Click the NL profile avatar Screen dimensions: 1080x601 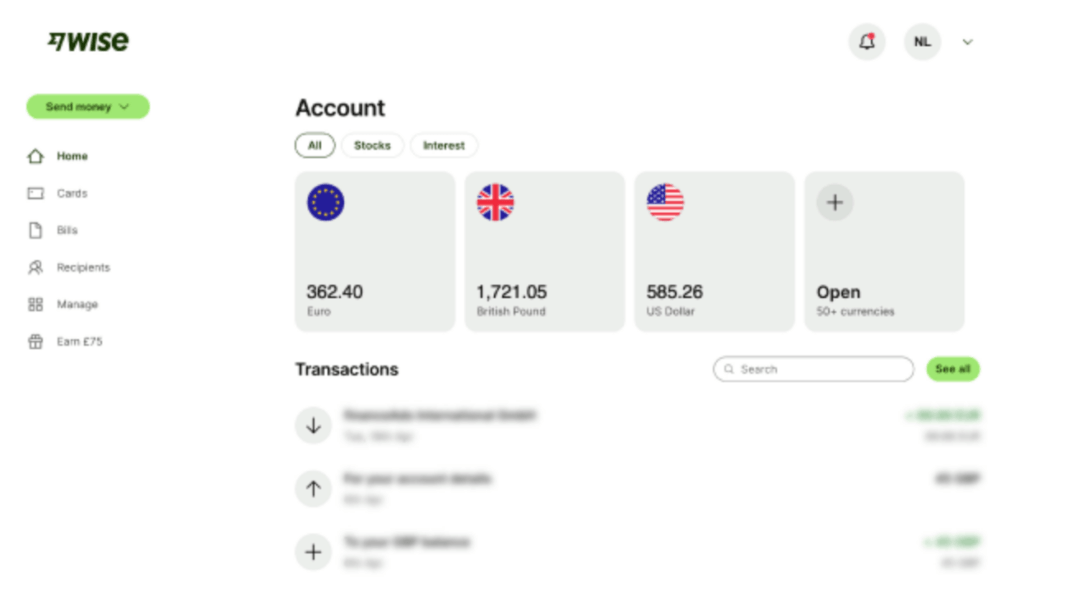tap(922, 42)
